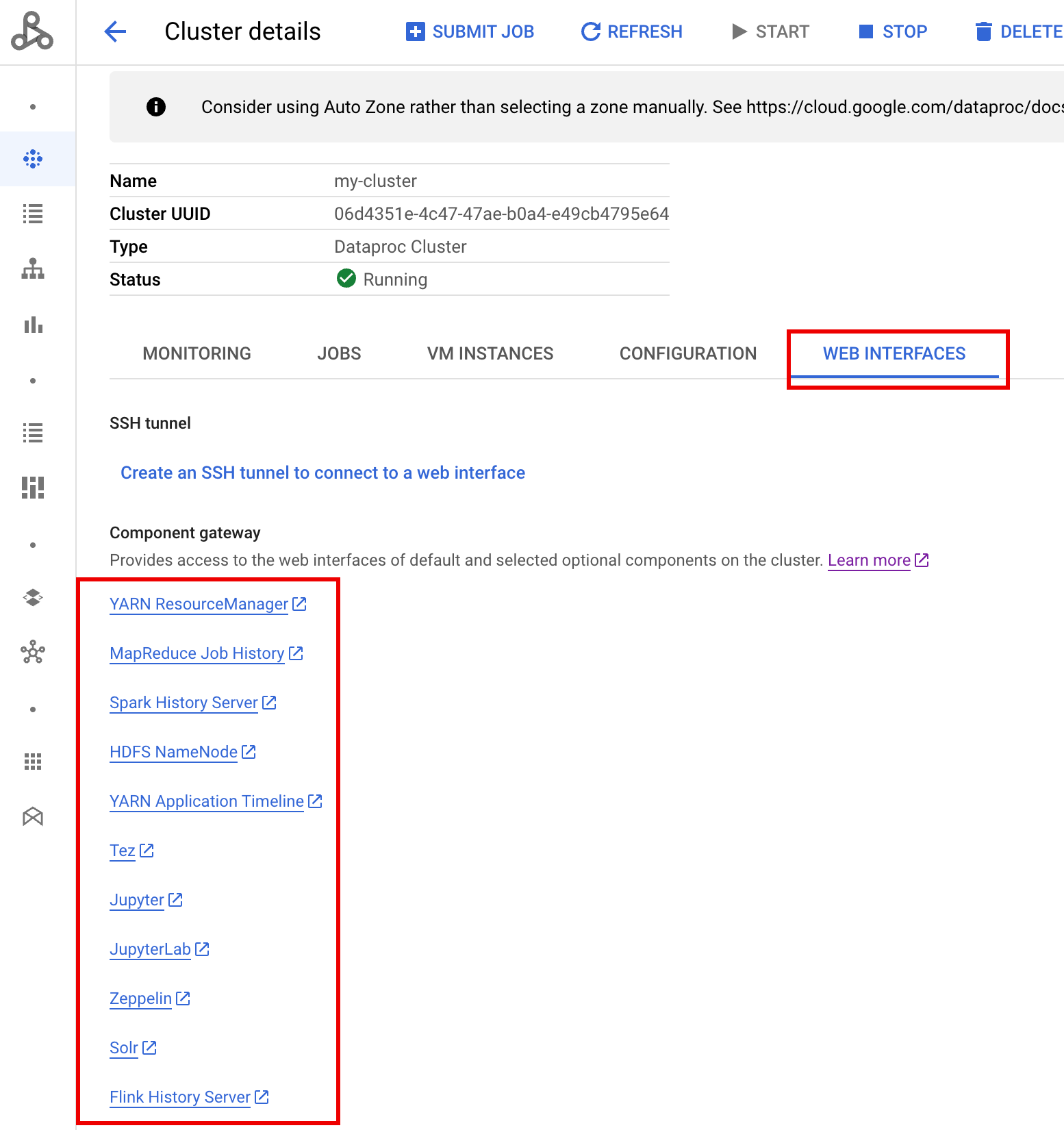Click the Dataproc logo in top-left corner
Image resolution: width=1064 pixels, height=1130 pixels.
(x=32, y=32)
